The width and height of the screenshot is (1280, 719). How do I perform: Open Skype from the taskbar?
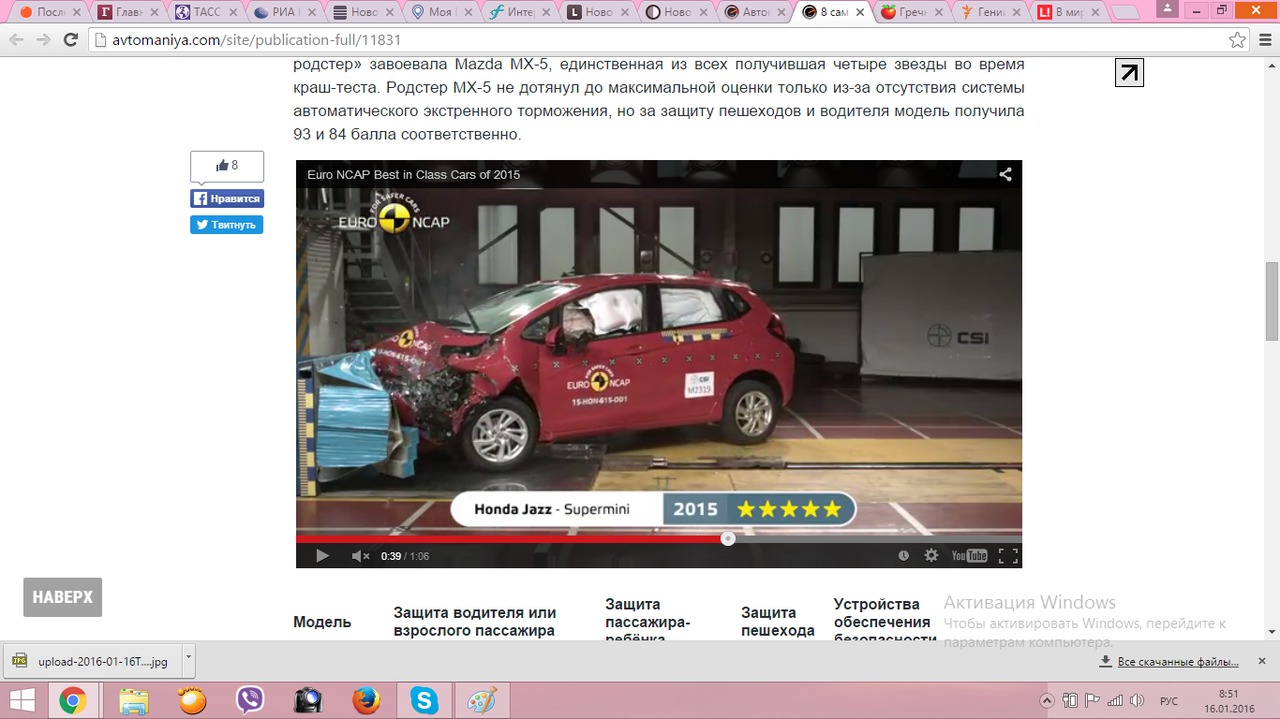point(425,701)
